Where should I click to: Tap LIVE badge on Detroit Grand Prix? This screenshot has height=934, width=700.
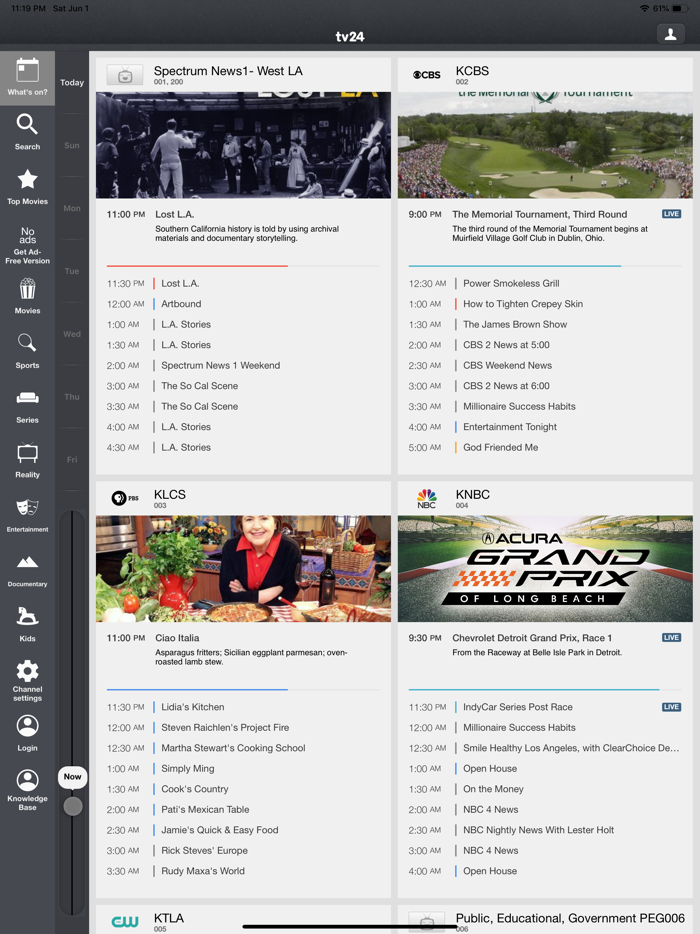(x=671, y=637)
